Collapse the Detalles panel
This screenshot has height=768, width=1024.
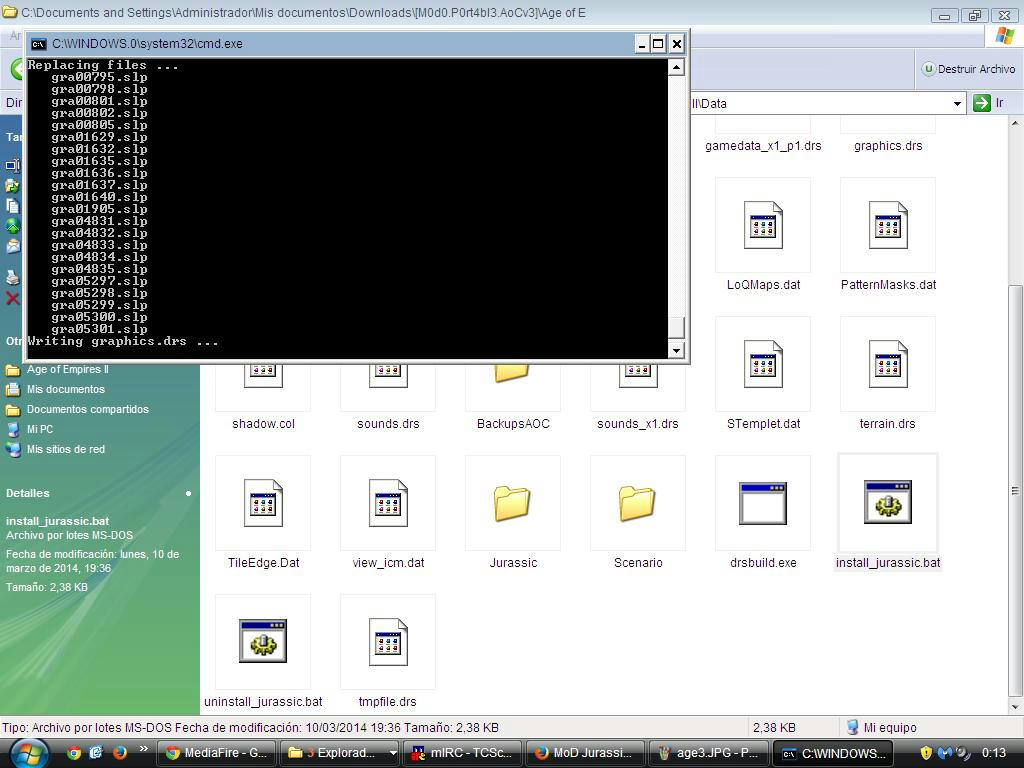188,493
